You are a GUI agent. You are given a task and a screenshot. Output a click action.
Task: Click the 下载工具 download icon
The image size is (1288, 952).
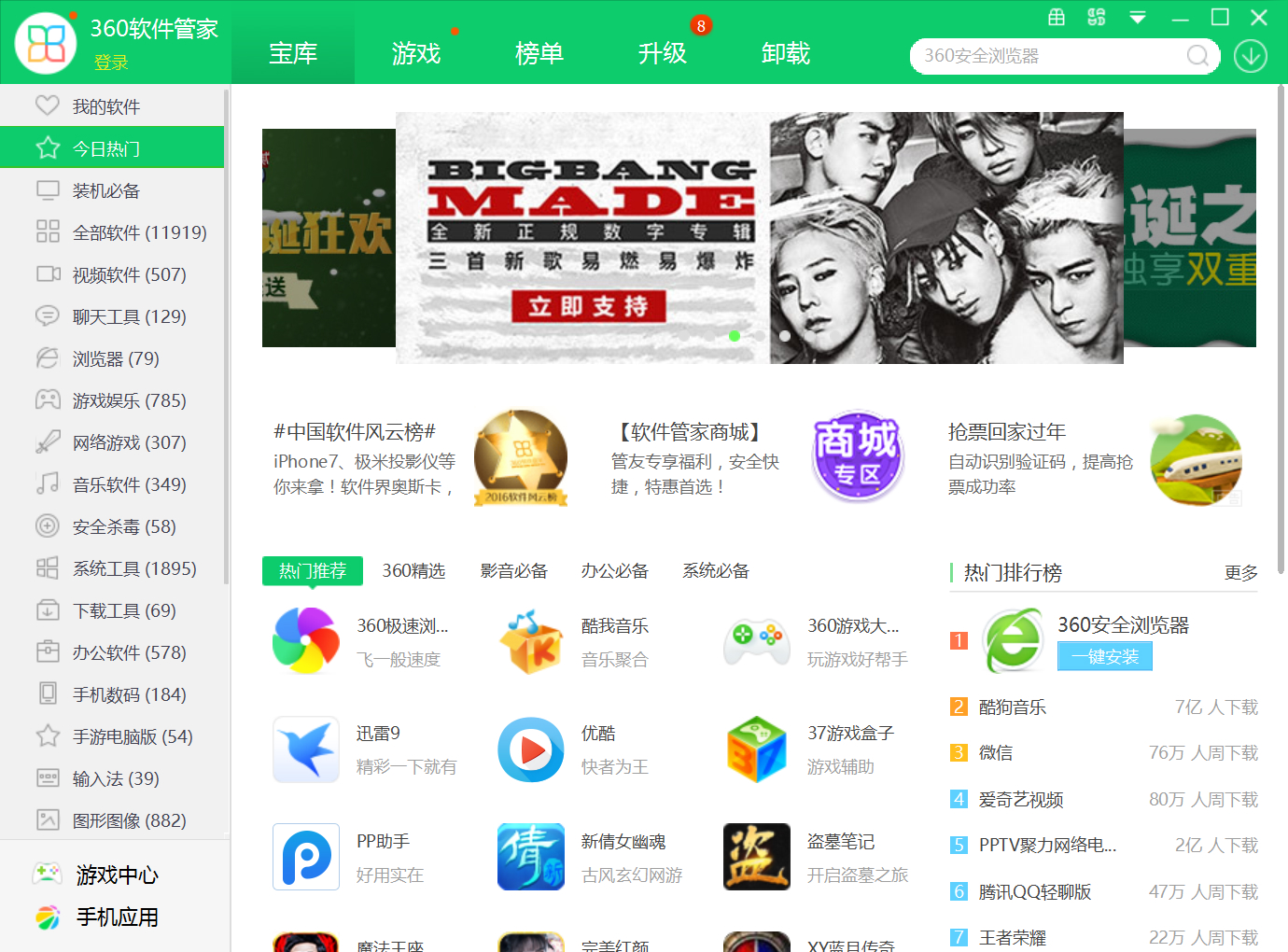[48, 610]
